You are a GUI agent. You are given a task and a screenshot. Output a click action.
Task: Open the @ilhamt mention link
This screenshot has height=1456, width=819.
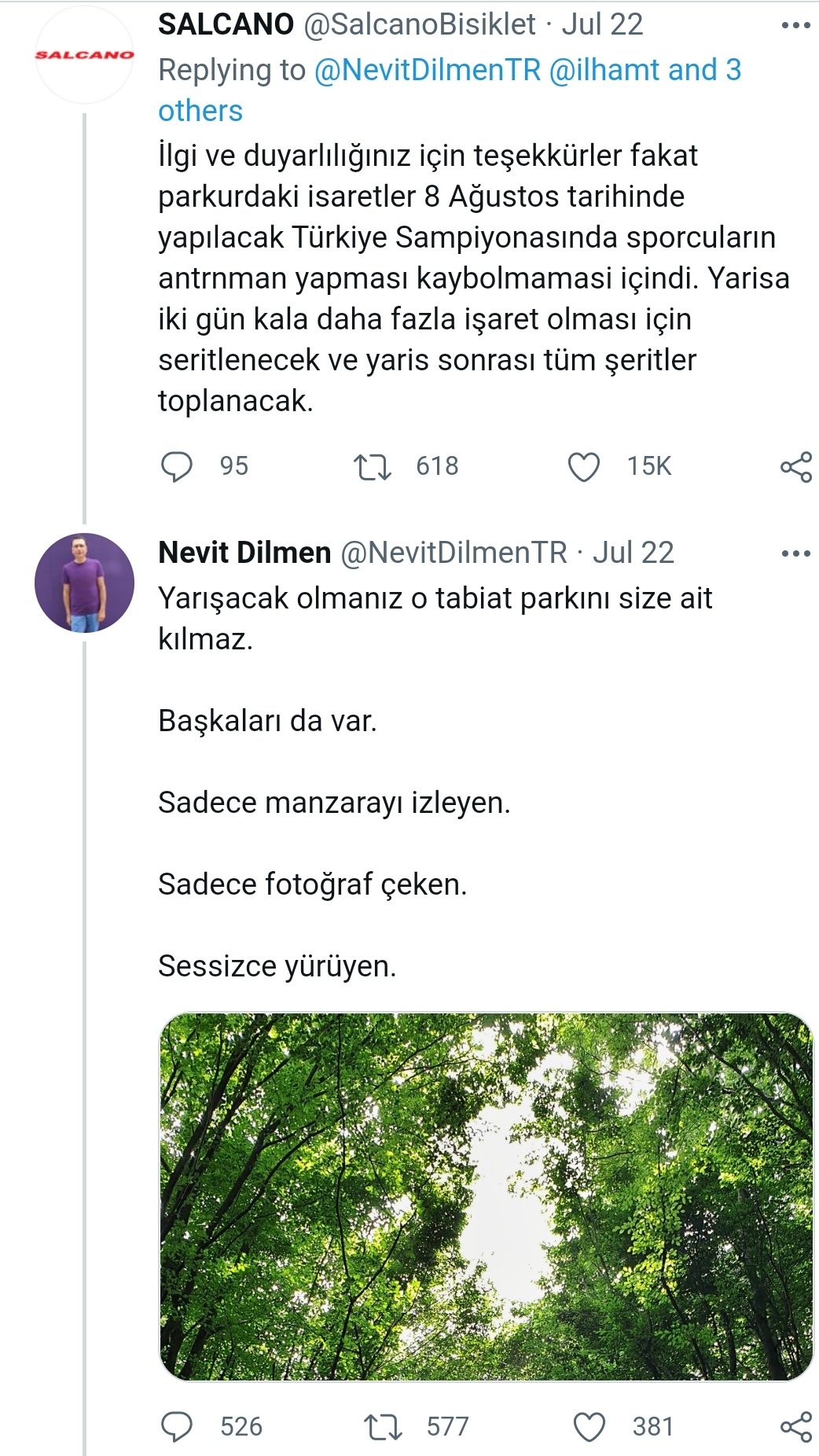pos(605,70)
